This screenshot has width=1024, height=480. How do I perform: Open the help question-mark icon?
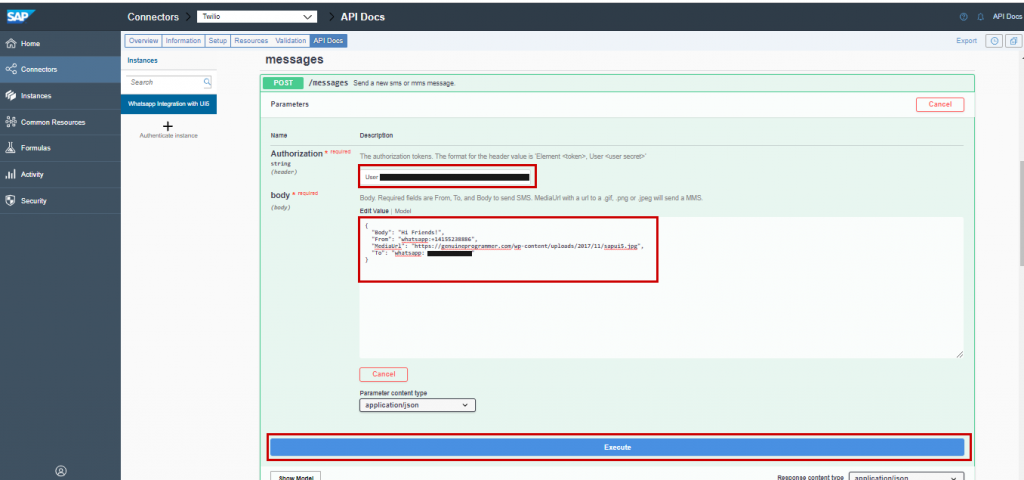[x=963, y=17]
